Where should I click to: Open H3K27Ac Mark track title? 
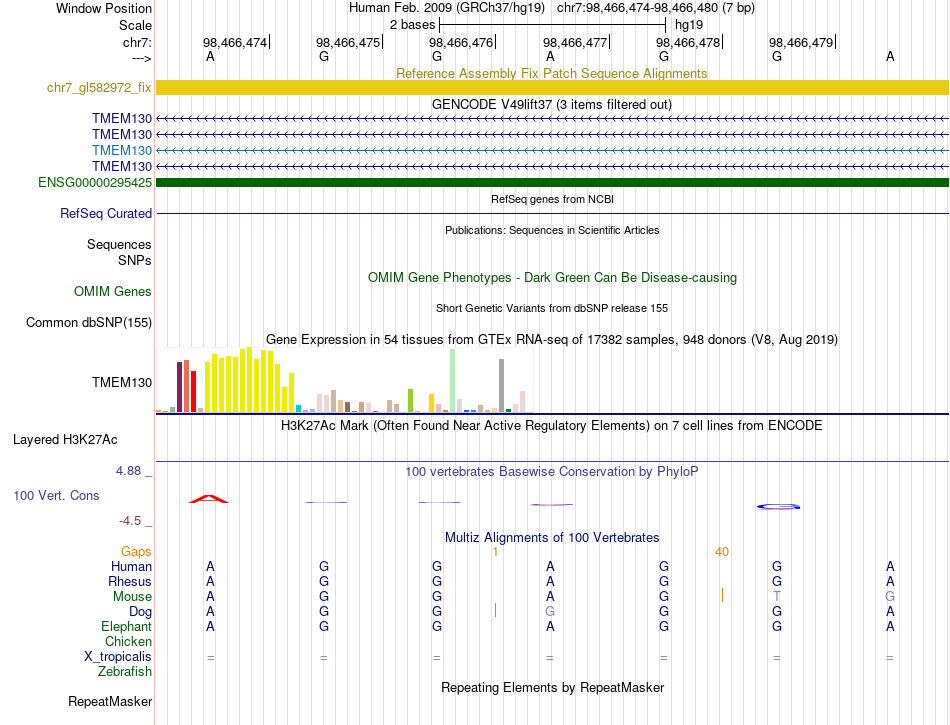(551, 425)
